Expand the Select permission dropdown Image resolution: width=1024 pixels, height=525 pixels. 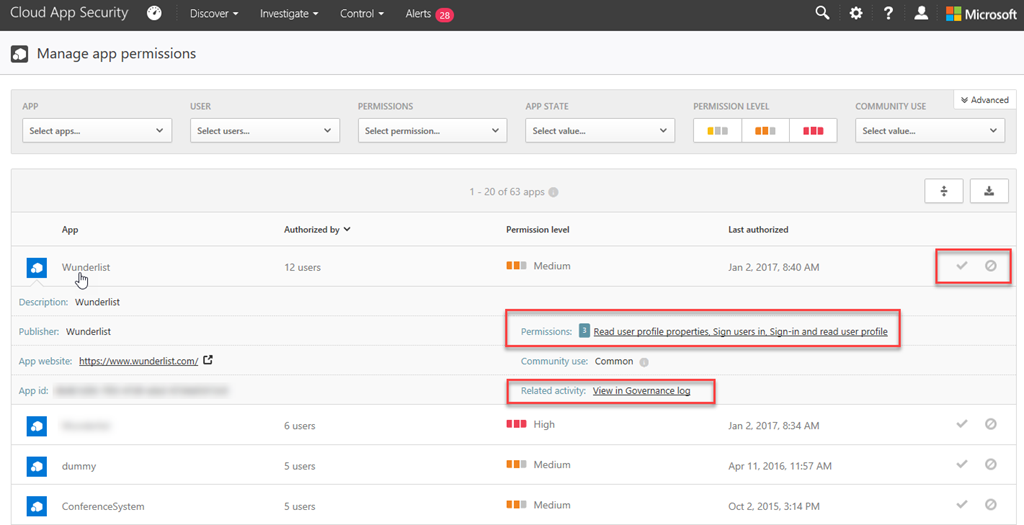[x=432, y=131]
